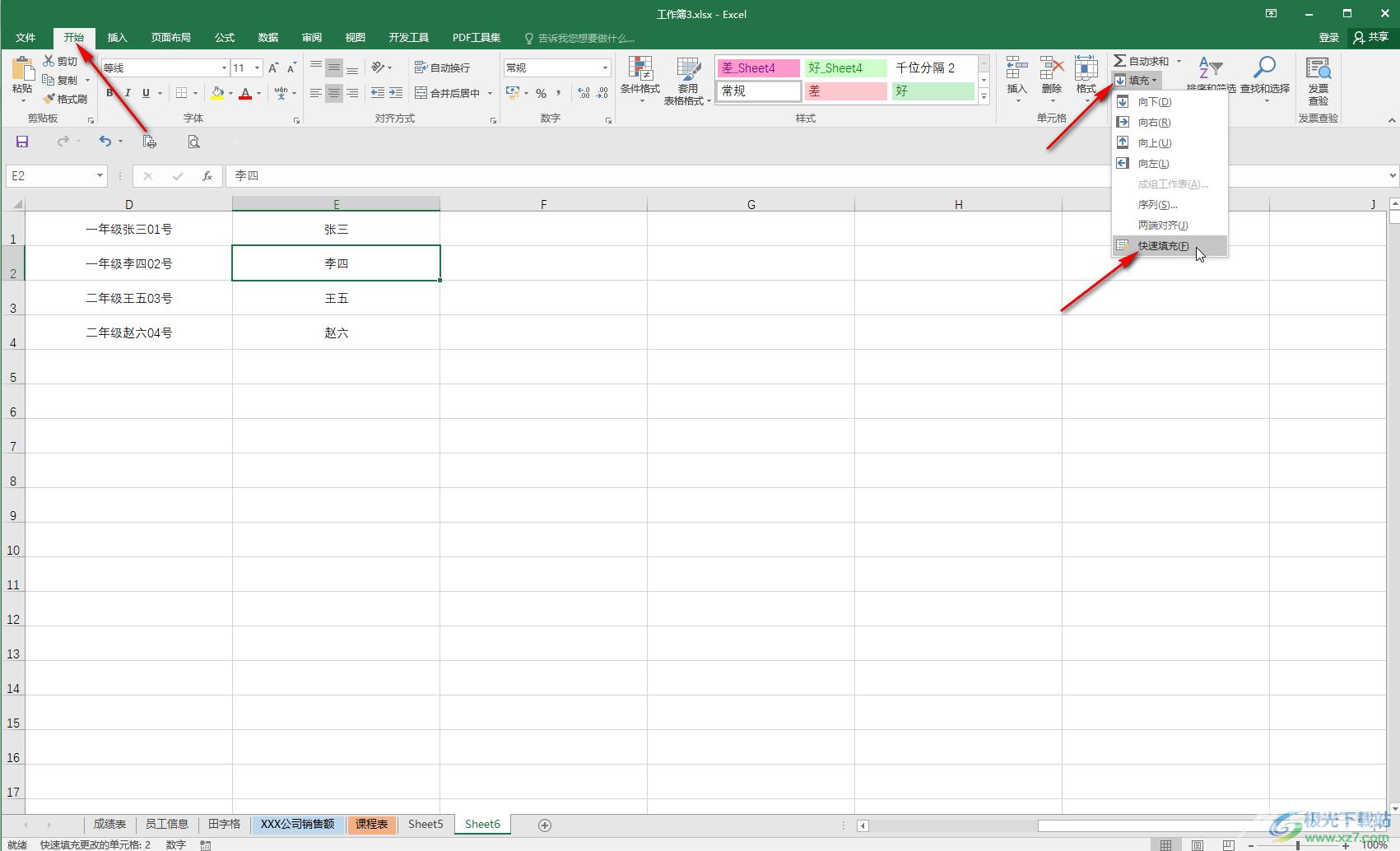The image size is (1400, 851).
Task: Click the invoice check icon
Action: click(x=1319, y=68)
